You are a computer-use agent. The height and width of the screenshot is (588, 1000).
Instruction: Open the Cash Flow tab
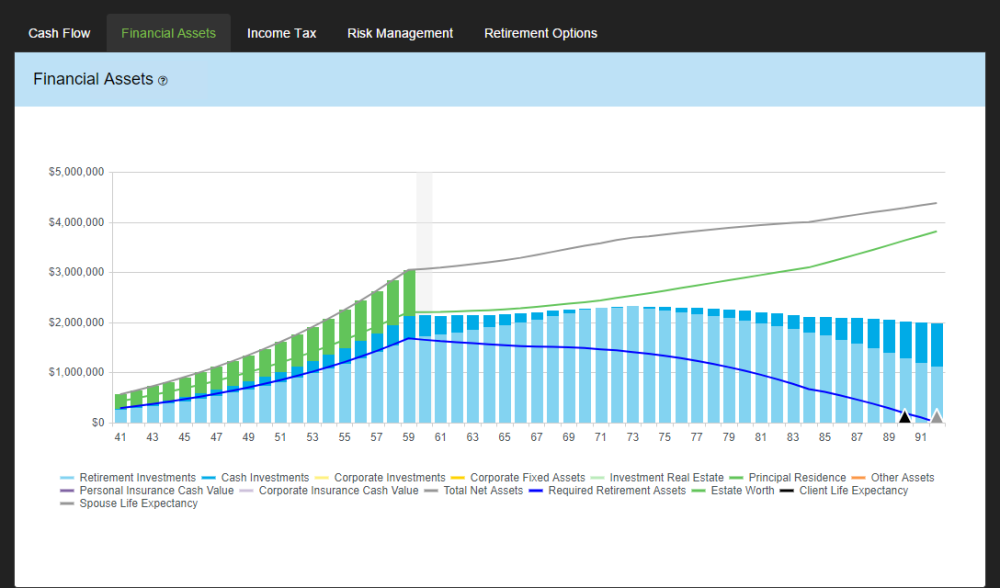pos(59,33)
